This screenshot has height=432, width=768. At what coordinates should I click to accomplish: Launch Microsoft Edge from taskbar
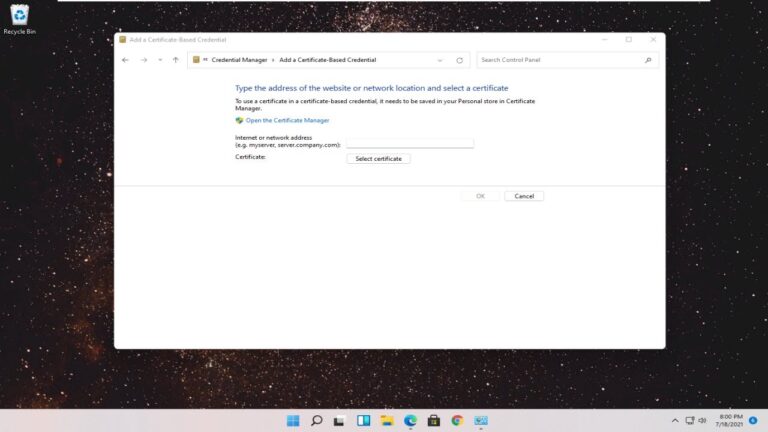410,421
